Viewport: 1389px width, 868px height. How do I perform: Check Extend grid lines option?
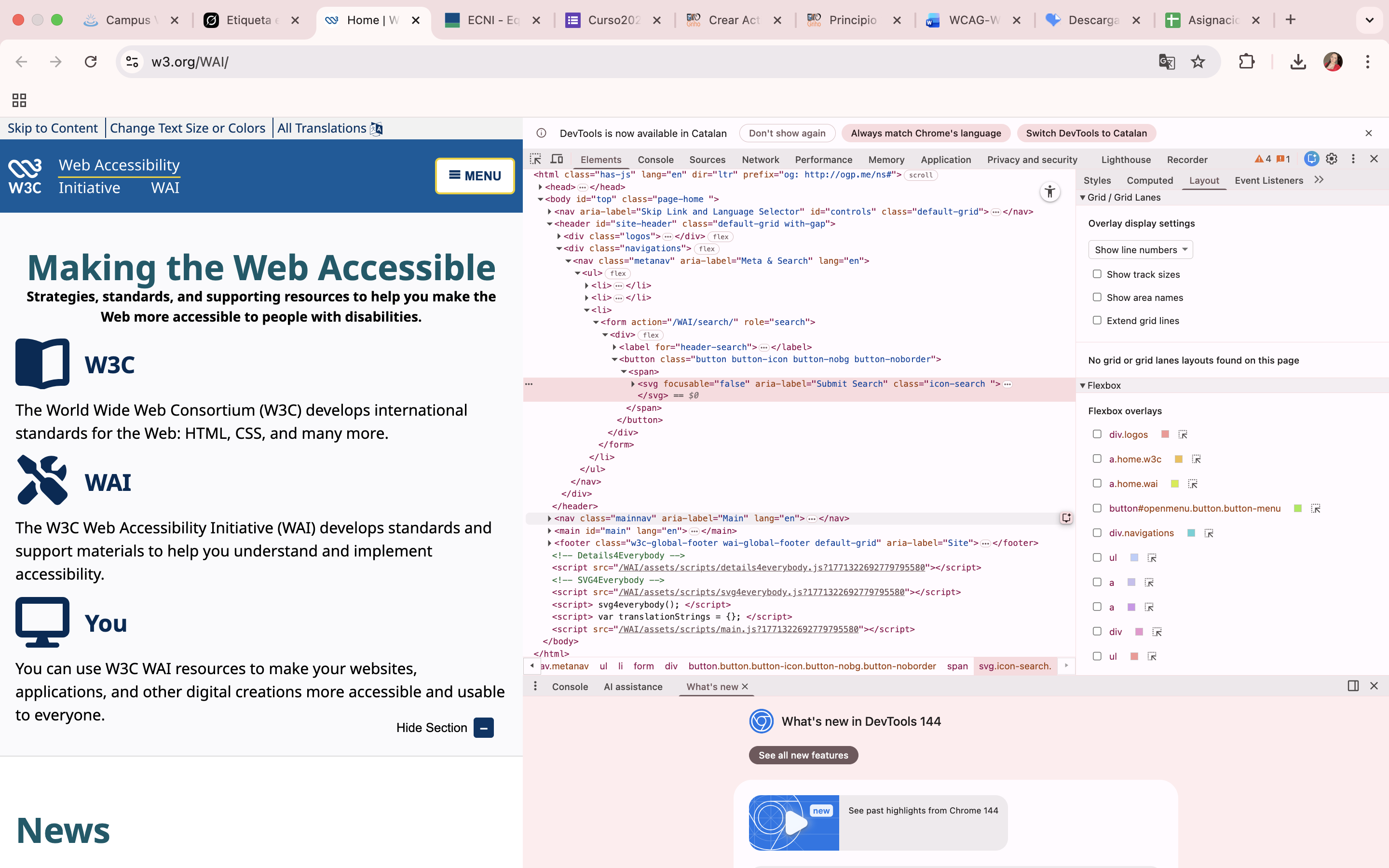click(x=1097, y=320)
